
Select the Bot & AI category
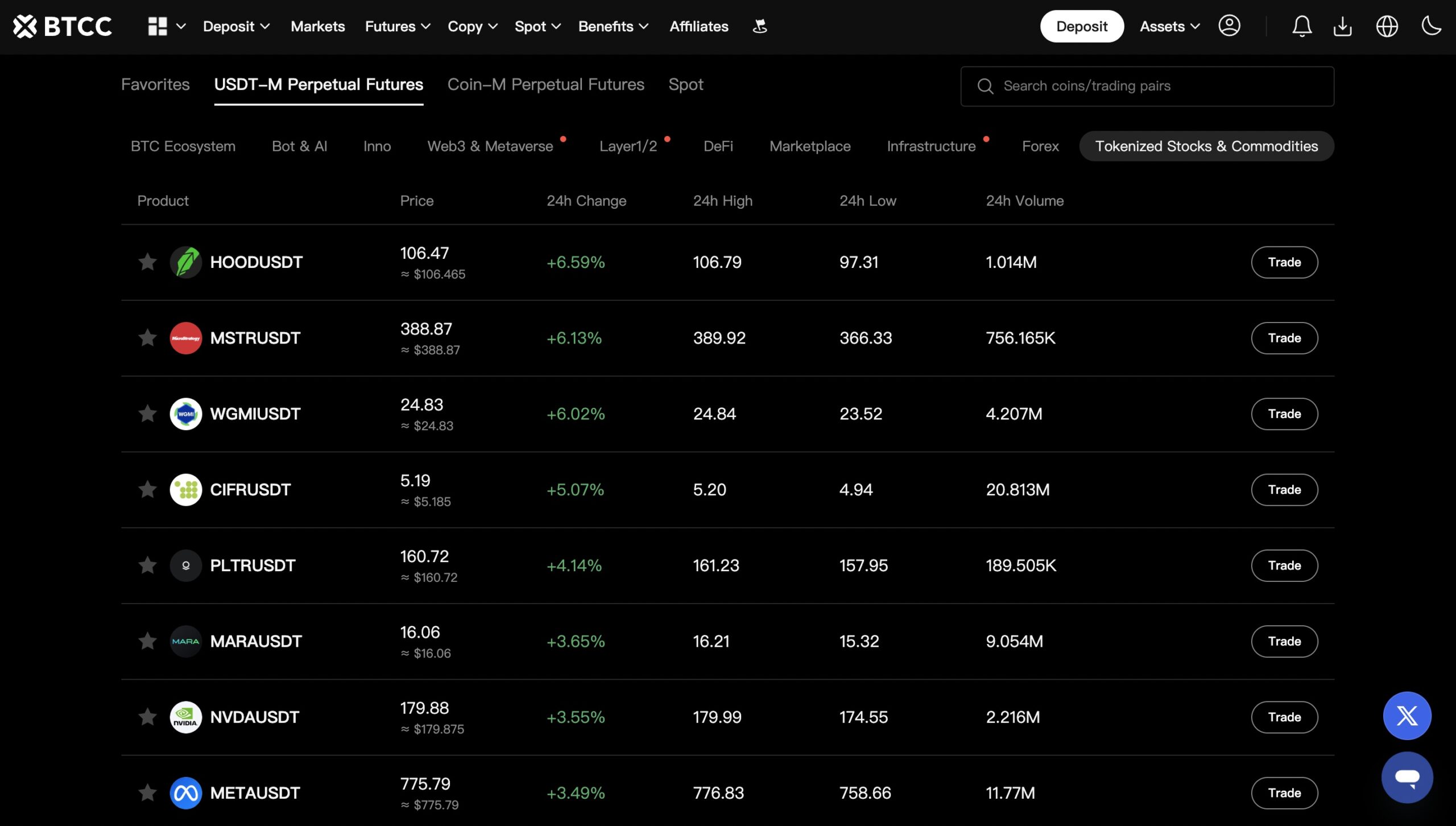(x=299, y=146)
